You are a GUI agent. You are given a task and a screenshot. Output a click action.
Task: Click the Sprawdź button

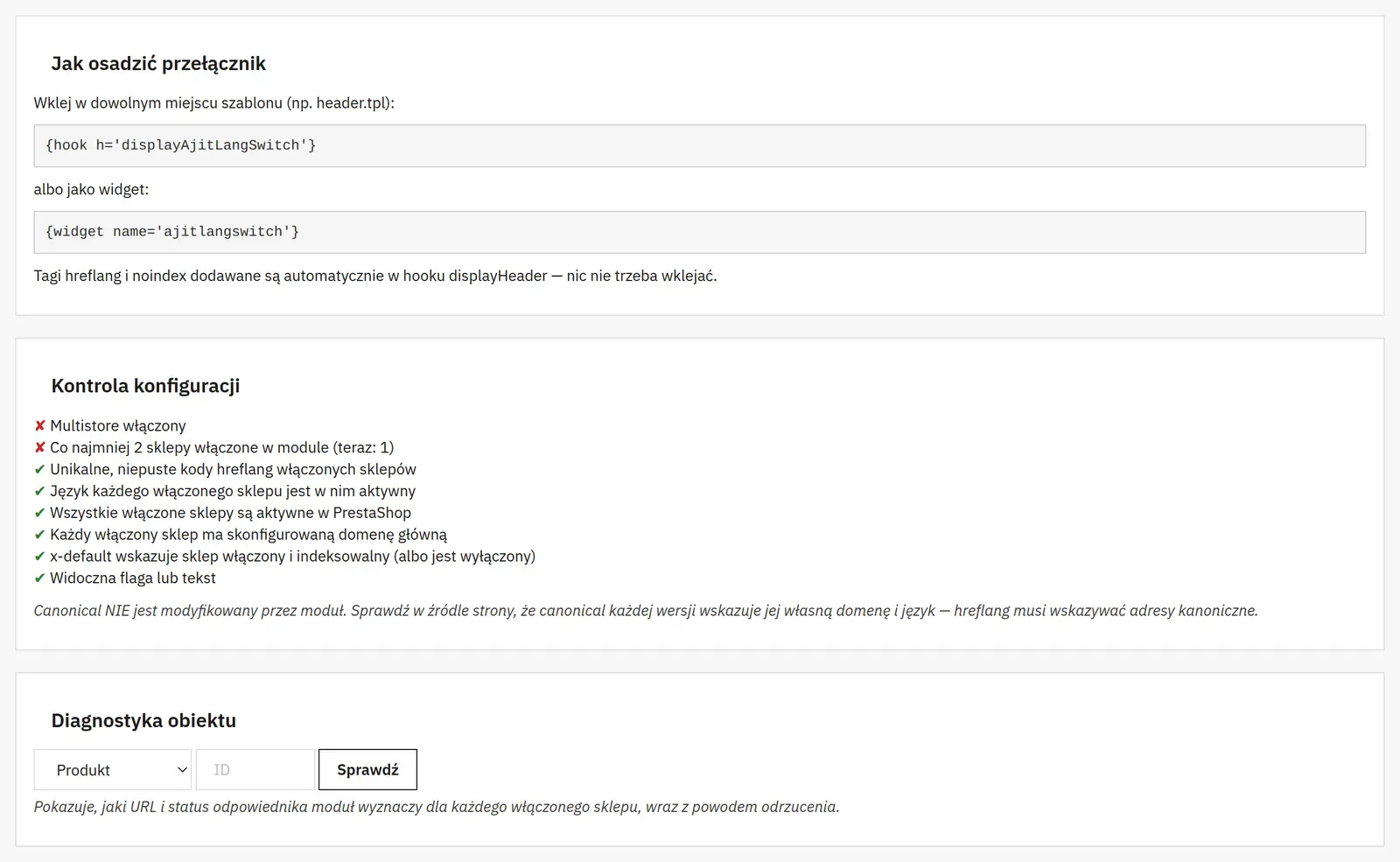367,770
